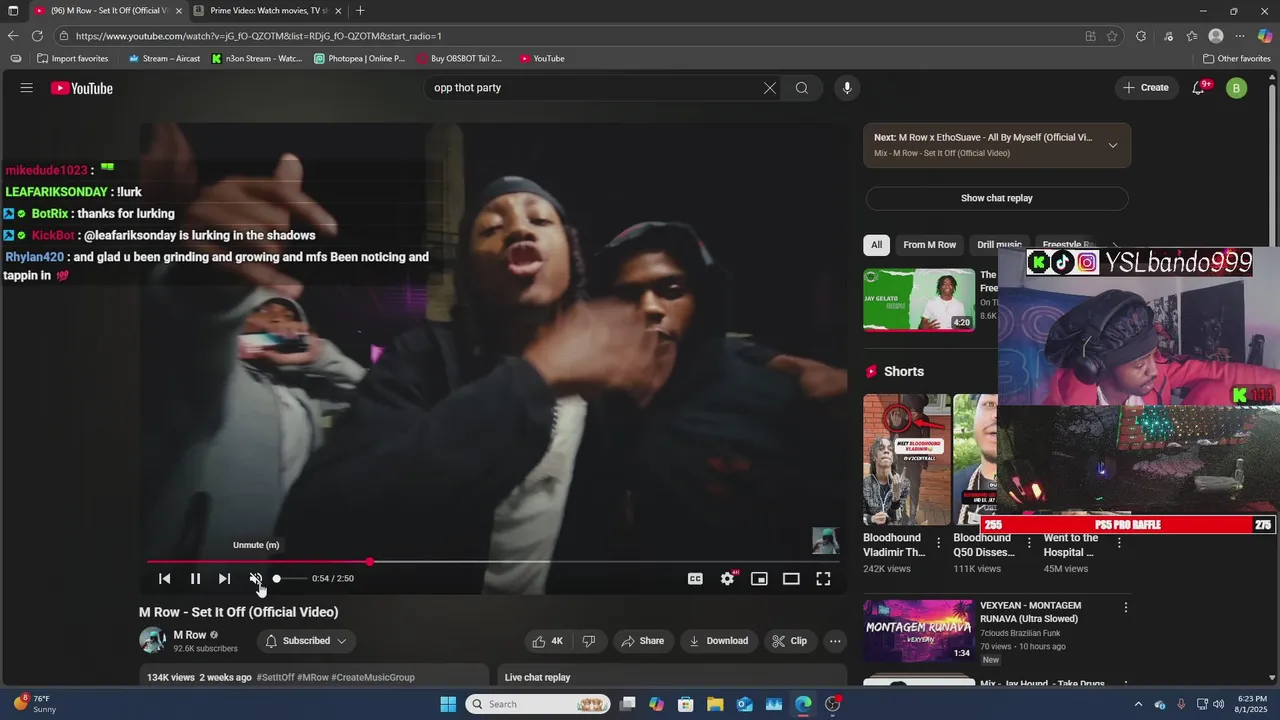1280x720 pixels.
Task: Click the browser address bar URL
Action: (x=259, y=36)
